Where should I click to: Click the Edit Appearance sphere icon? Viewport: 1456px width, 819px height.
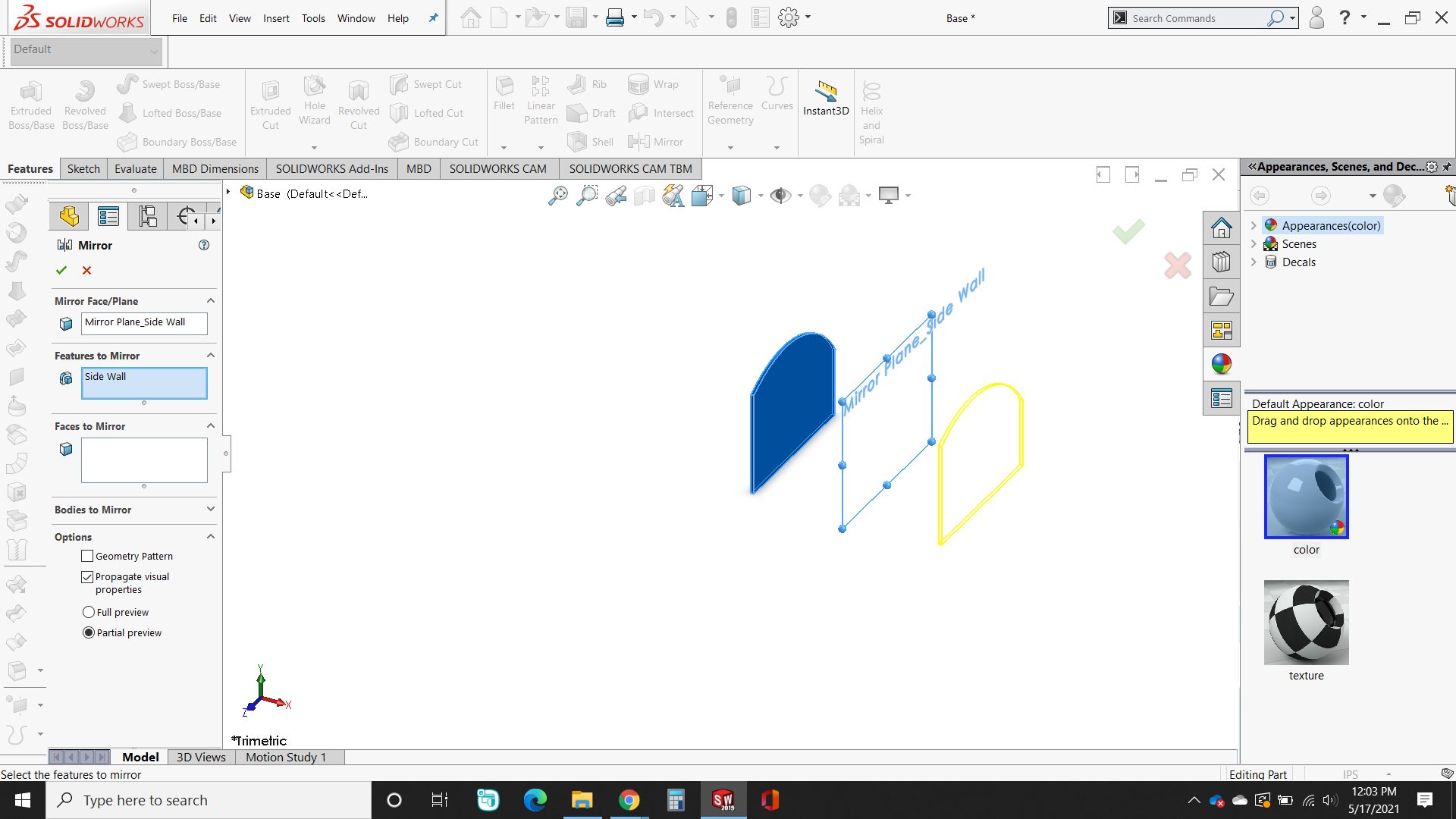pyautogui.click(x=820, y=196)
